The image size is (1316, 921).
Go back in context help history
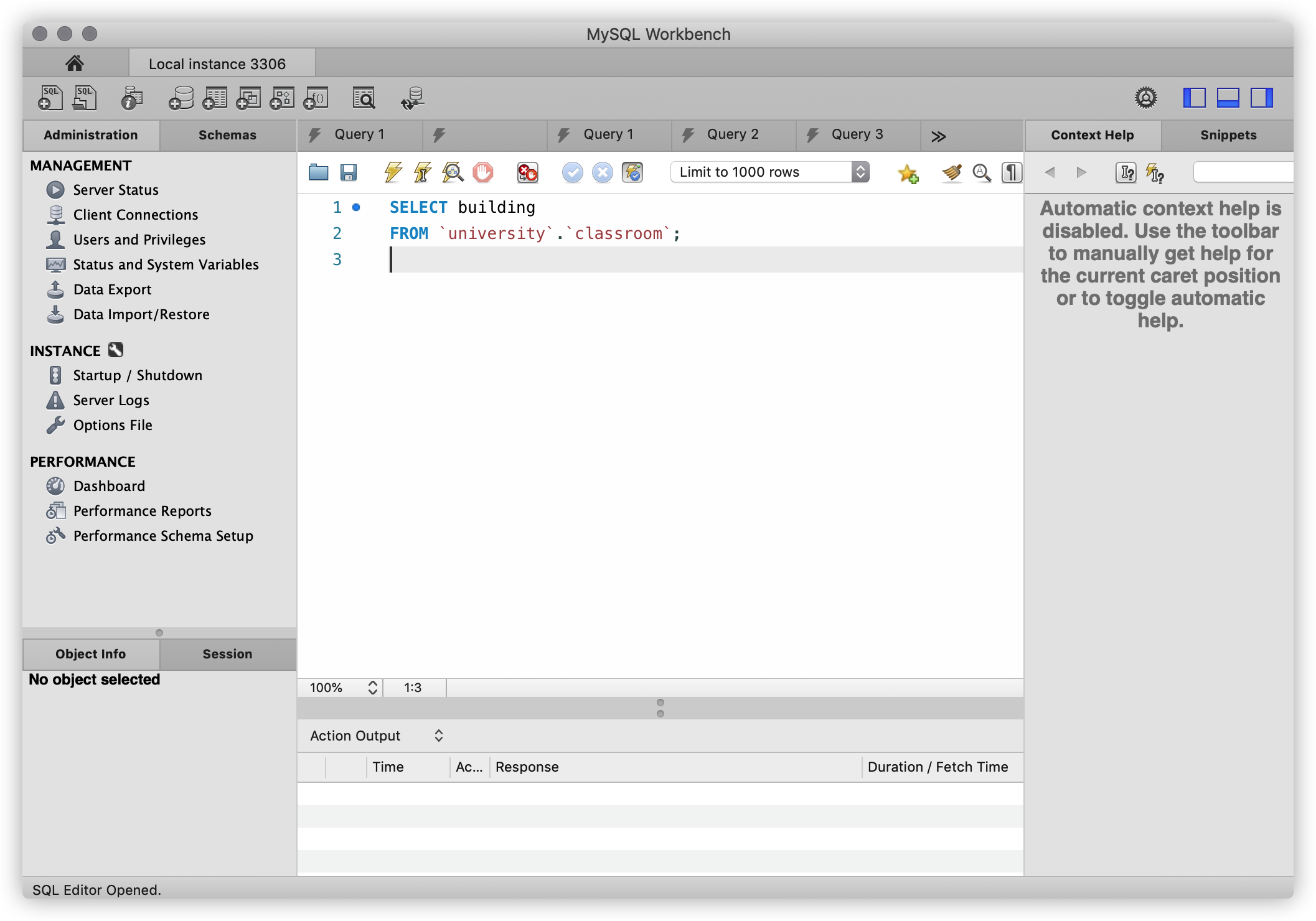point(1050,172)
